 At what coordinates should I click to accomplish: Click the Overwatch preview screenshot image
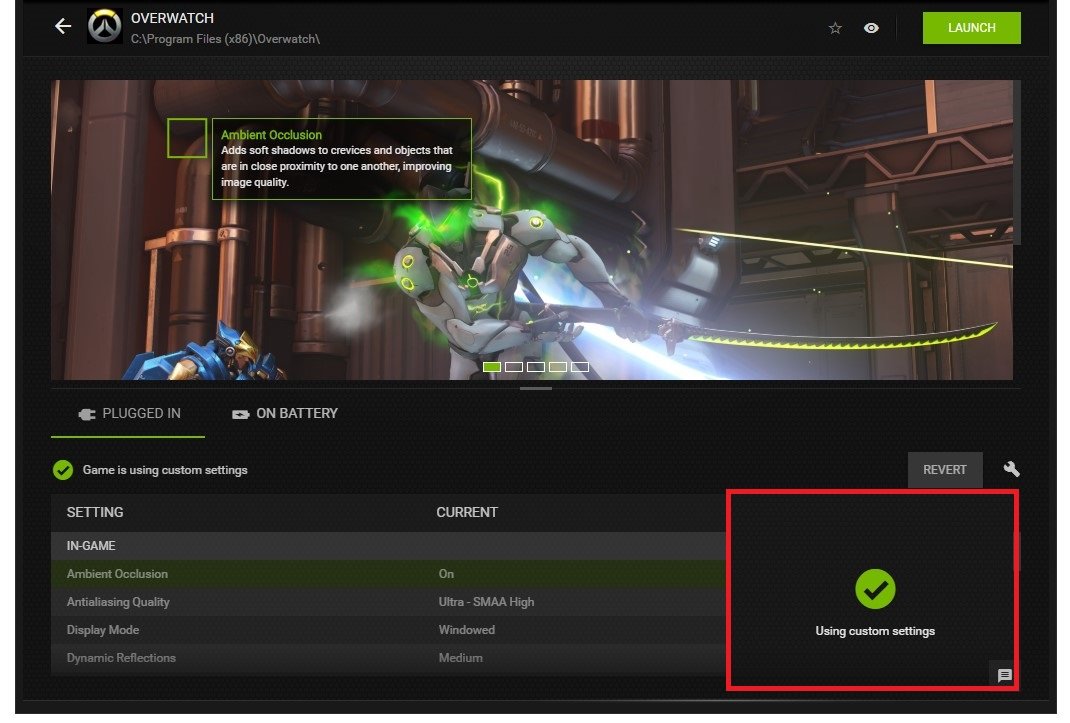pyautogui.click(x=532, y=230)
